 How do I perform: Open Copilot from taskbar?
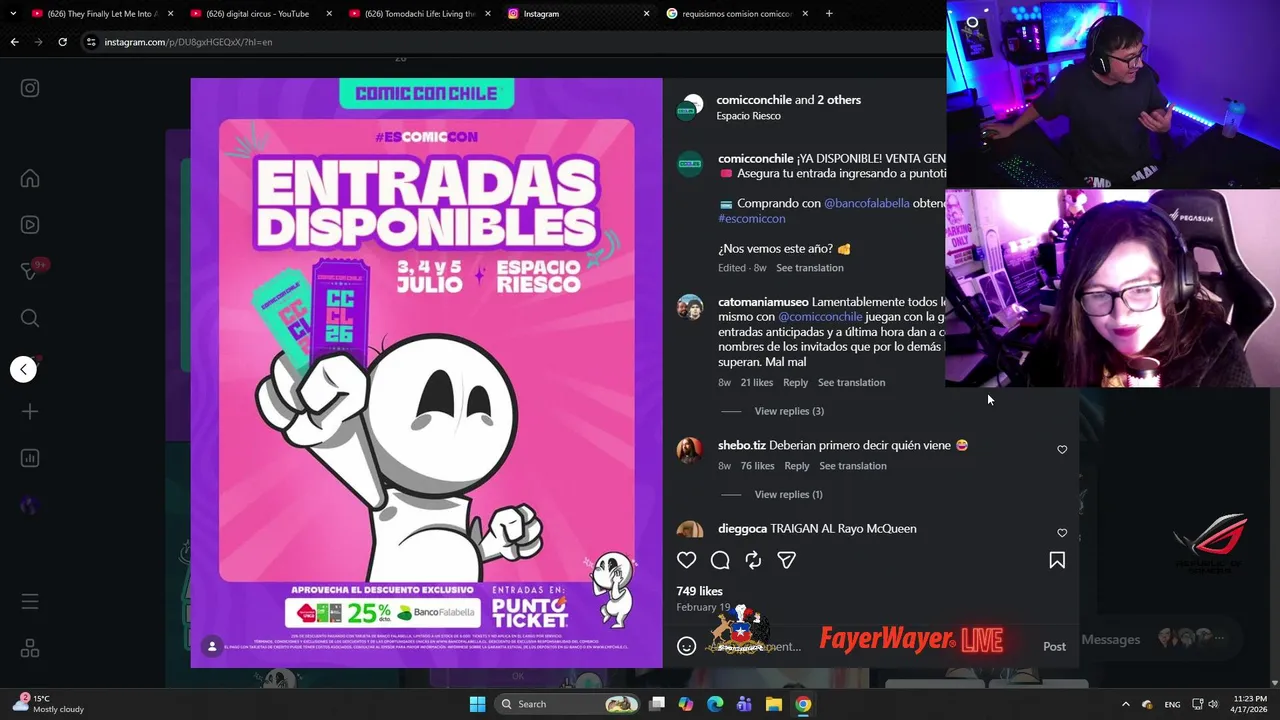click(686, 704)
